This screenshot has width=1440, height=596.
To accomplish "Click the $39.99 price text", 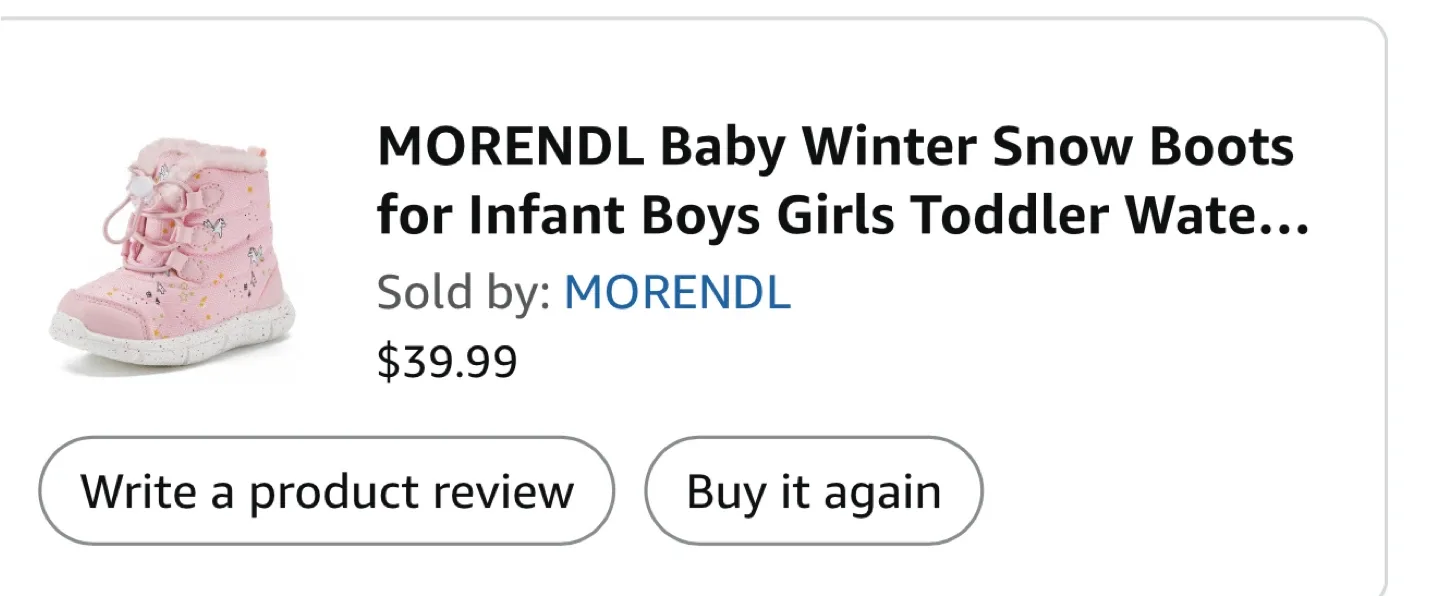I will pos(447,362).
